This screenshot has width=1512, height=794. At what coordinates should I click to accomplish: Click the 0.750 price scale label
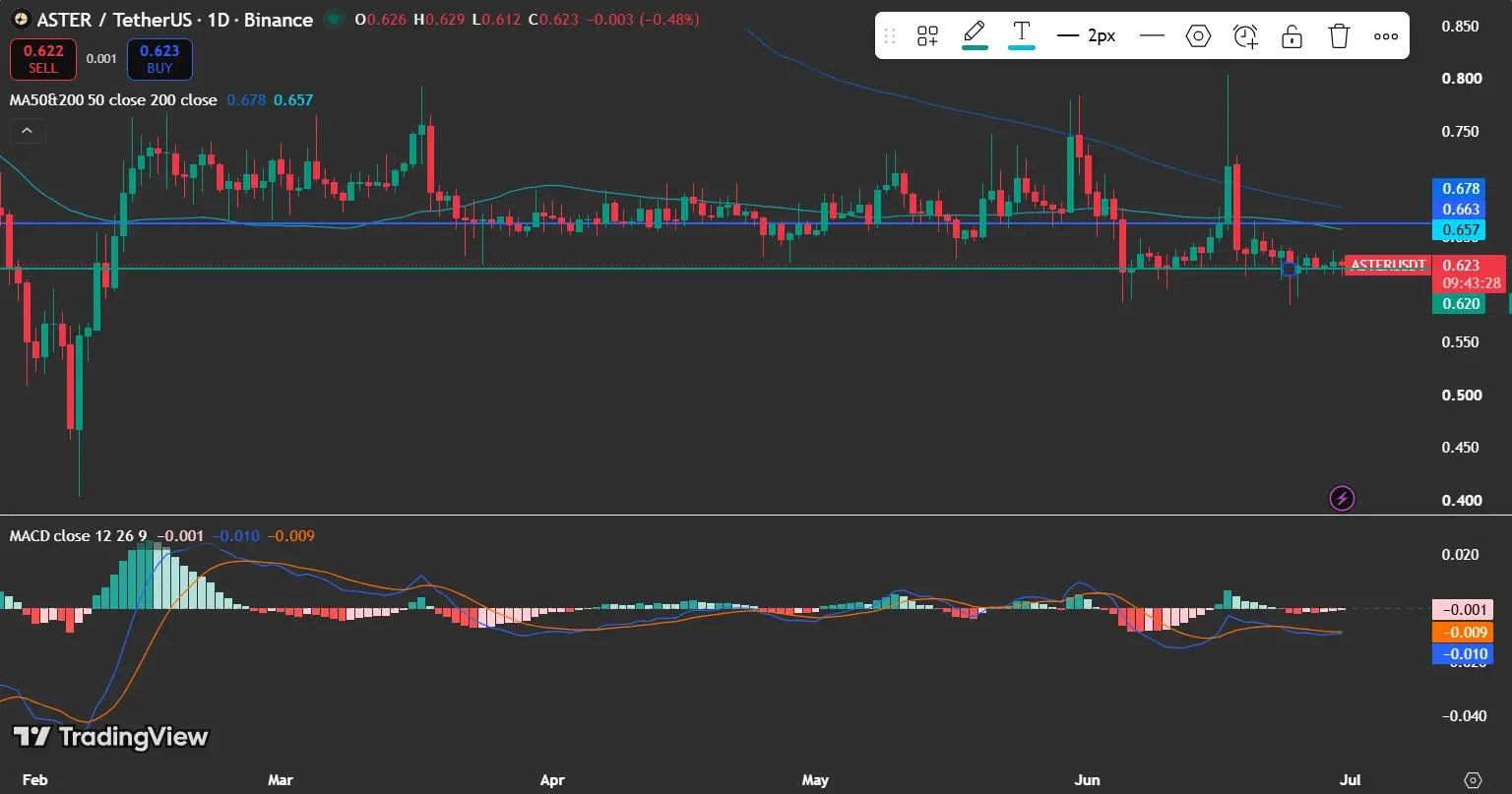coord(1461,132)
